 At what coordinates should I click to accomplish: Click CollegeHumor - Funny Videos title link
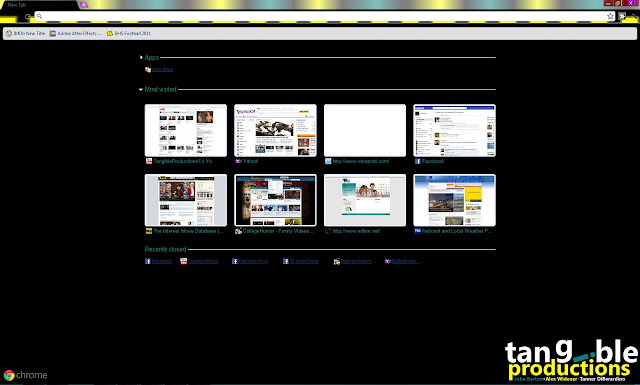point(278,231)
